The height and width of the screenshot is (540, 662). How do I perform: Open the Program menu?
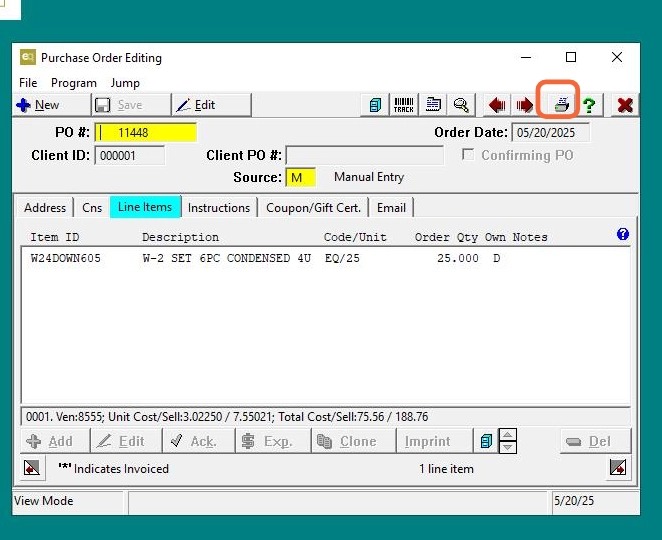click(x=73, y=83)
